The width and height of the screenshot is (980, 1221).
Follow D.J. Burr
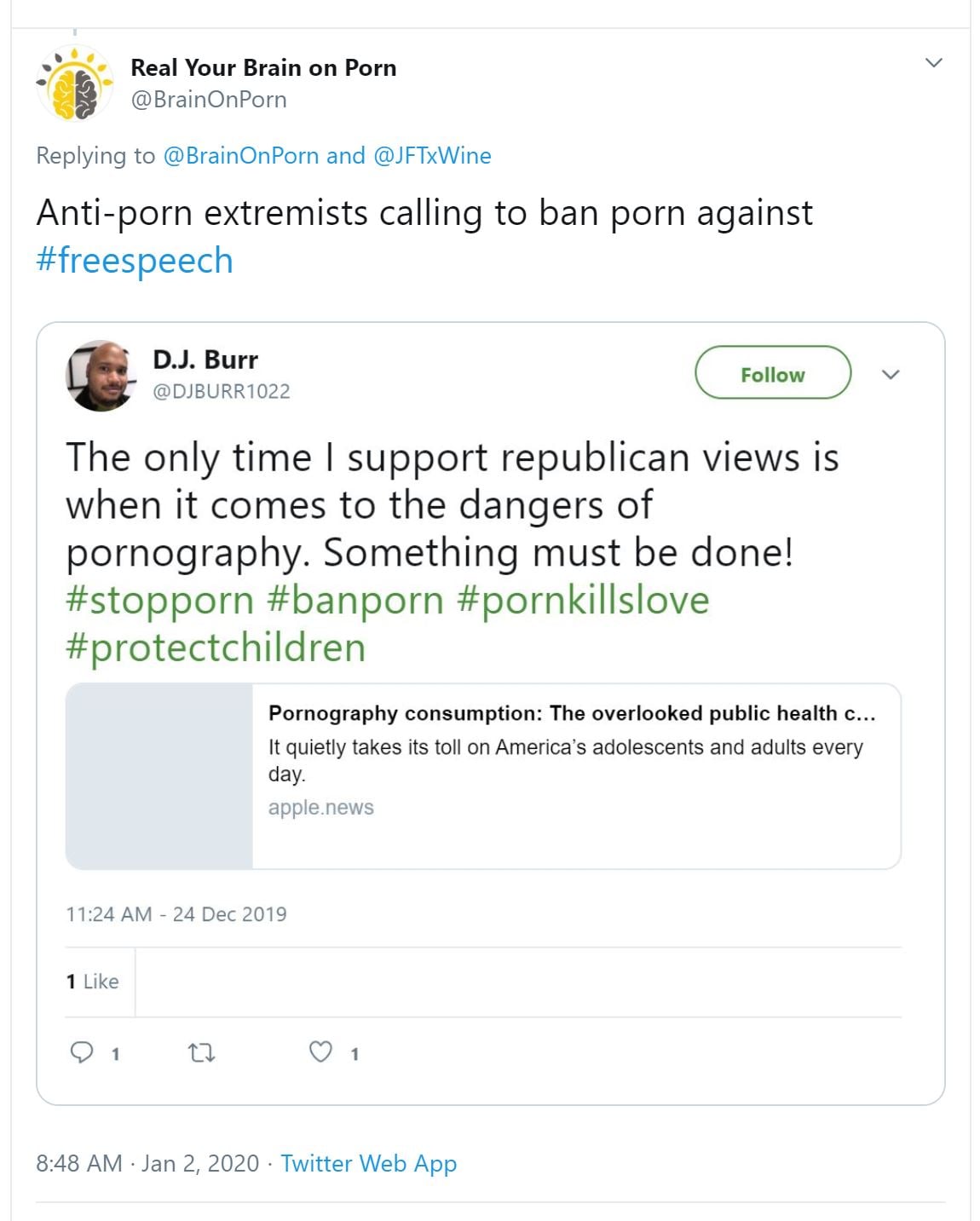coord(772,373)
